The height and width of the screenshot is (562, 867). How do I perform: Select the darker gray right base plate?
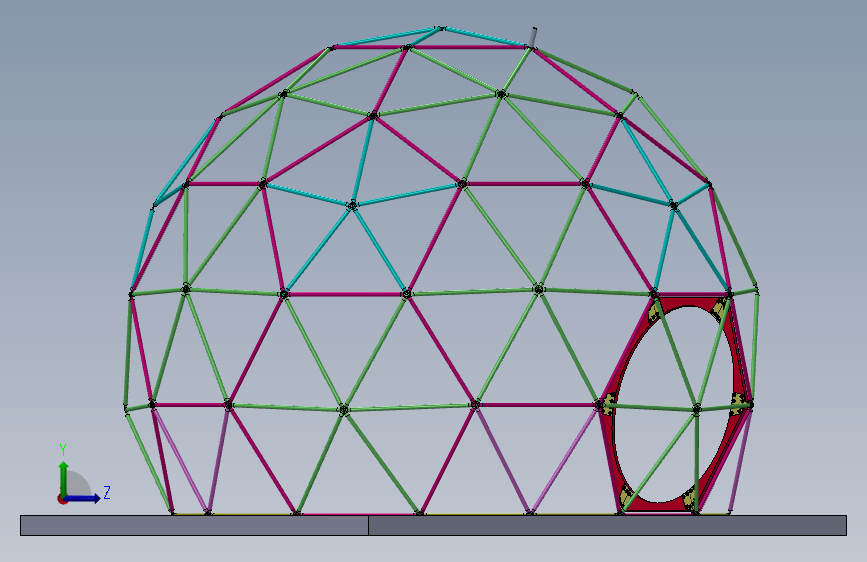607,525
